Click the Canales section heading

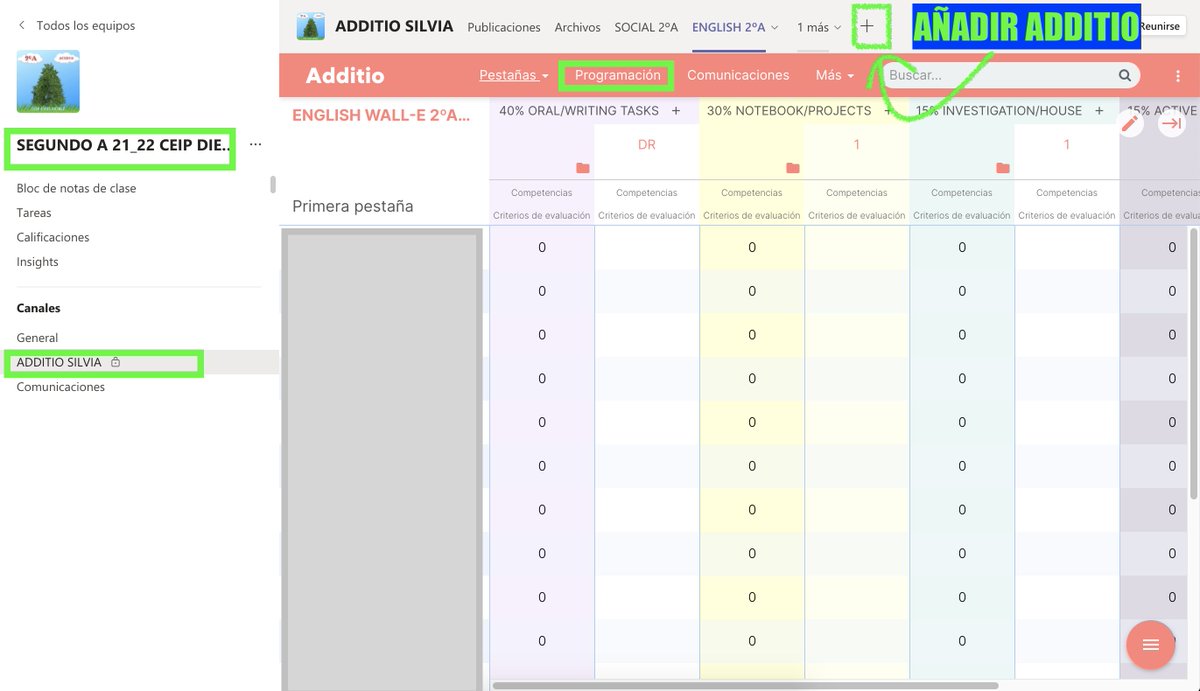[x=39, y=308]
